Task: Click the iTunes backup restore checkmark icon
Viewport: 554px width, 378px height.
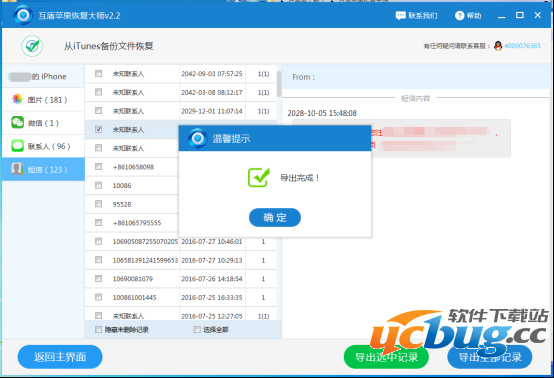Action: pos(32,46)
